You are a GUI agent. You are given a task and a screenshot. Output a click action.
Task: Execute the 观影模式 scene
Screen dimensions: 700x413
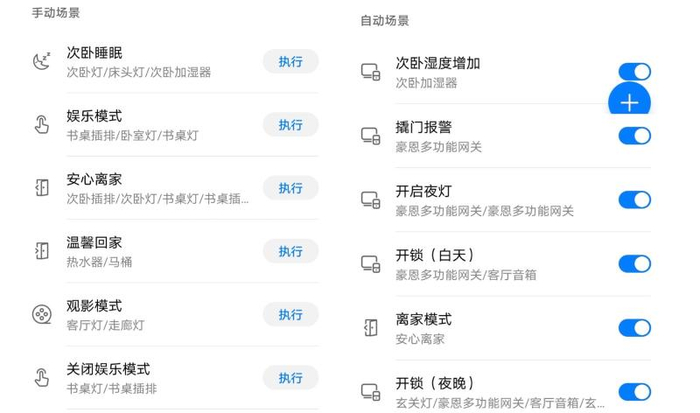click(x=290, y=315)
